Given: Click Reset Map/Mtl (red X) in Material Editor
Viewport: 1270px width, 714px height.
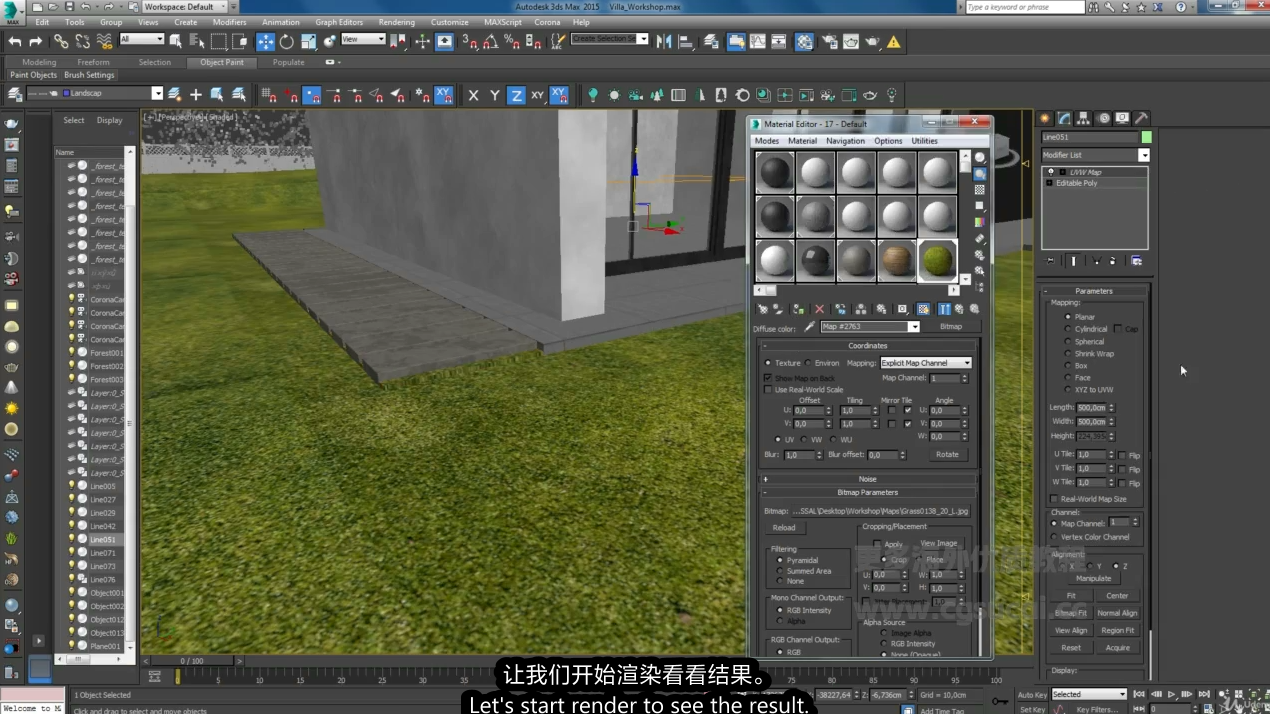Looking at the screenshot, I should [x=820, y=310].
